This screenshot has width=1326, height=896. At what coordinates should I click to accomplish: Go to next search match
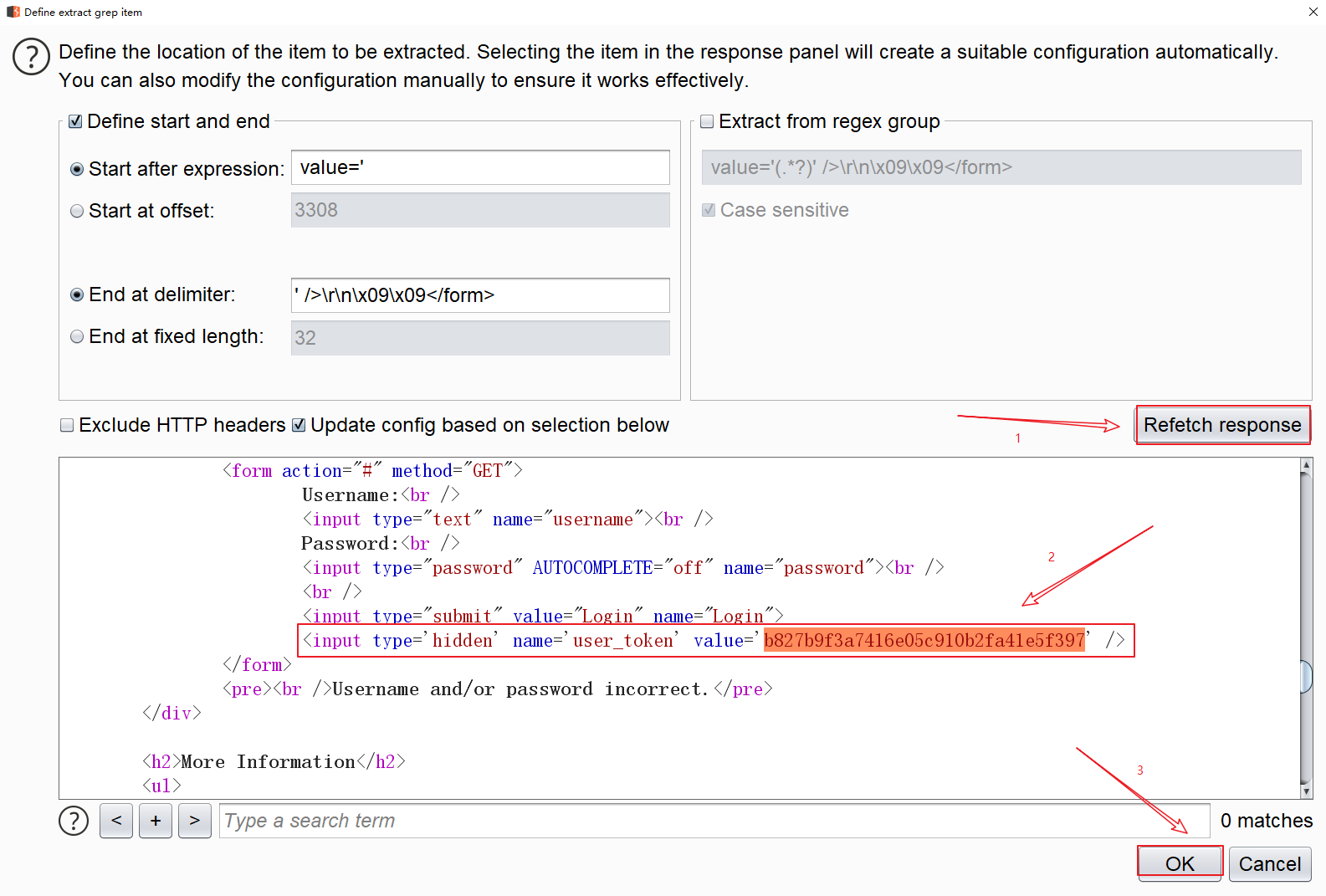195,821
